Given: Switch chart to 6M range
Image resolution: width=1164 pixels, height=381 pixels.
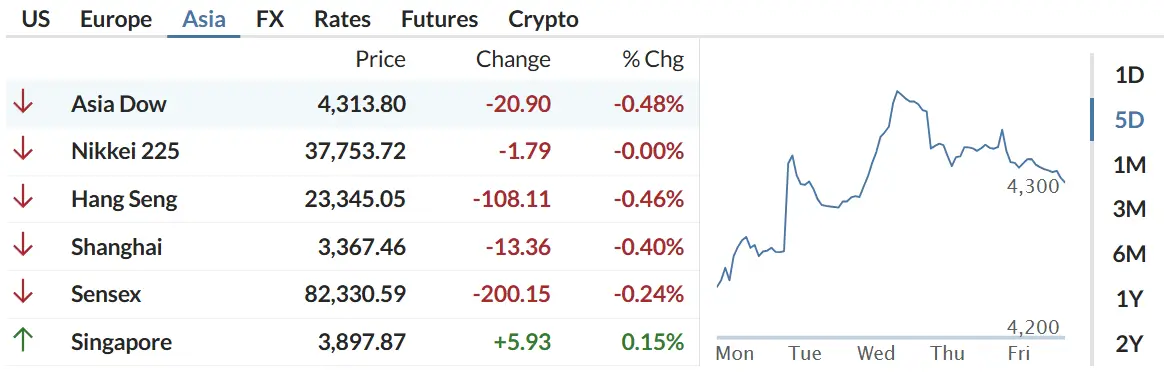Looking at the screenshot, I should coord(1130,255).
